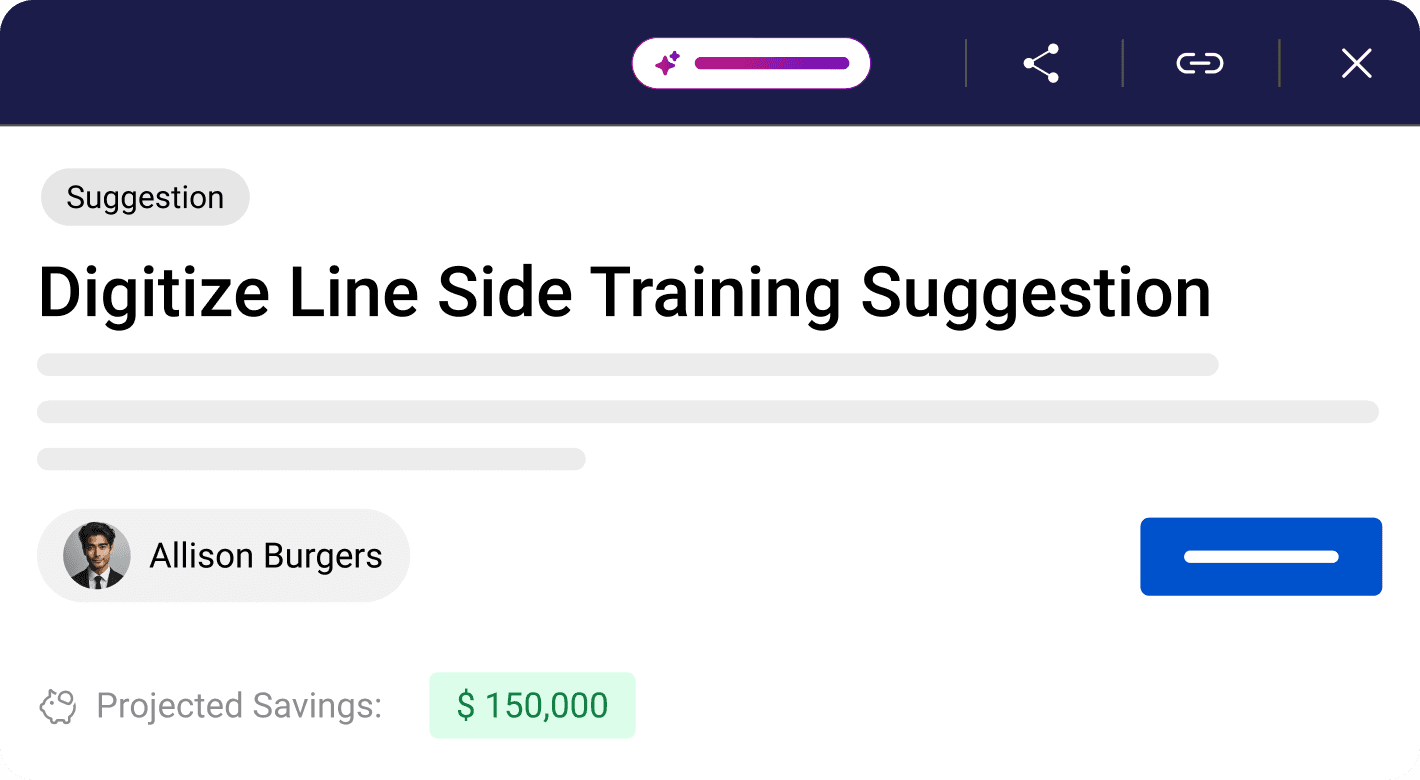Click the Projected Savings label
This screenshot has height=780, width=1420.
tap(239, 706)
